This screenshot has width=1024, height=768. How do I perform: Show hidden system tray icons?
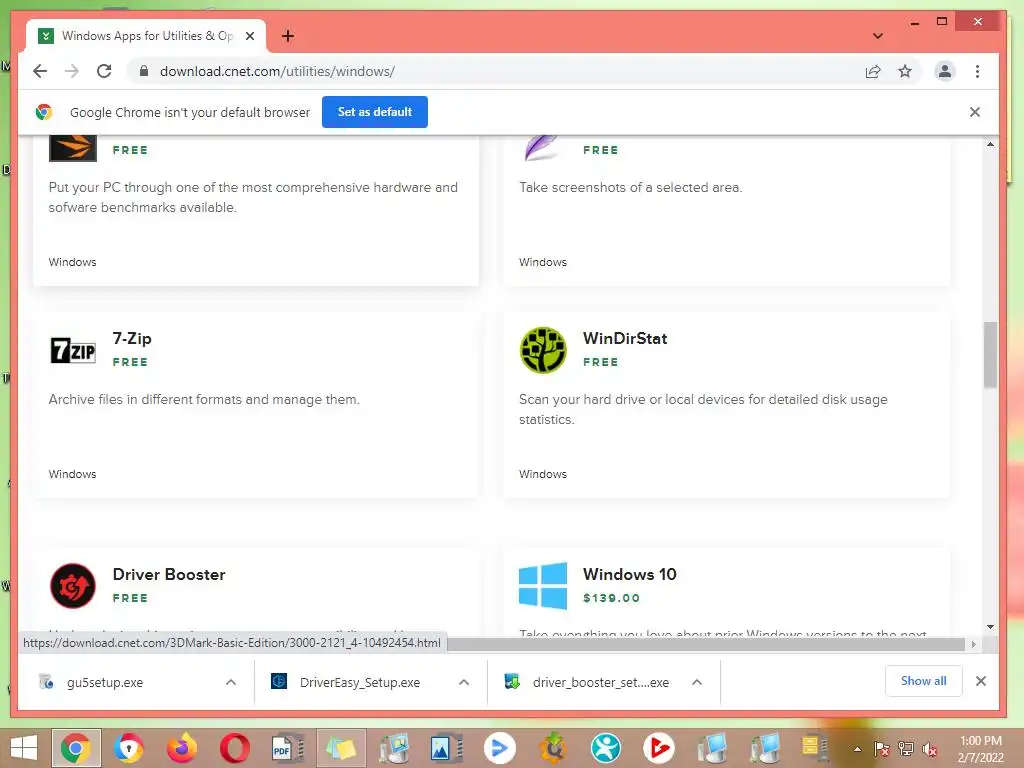click(857, 749)
